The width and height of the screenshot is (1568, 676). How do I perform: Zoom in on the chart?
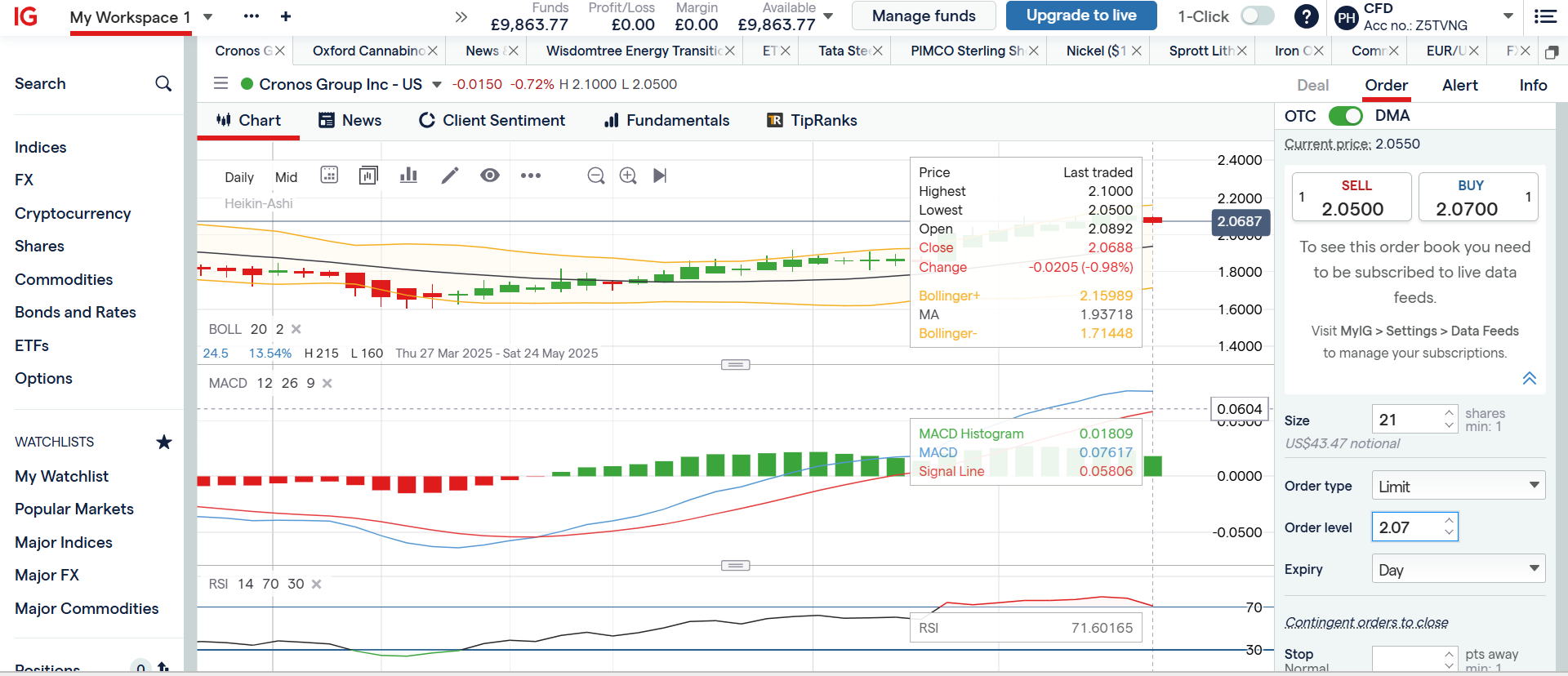628,176
